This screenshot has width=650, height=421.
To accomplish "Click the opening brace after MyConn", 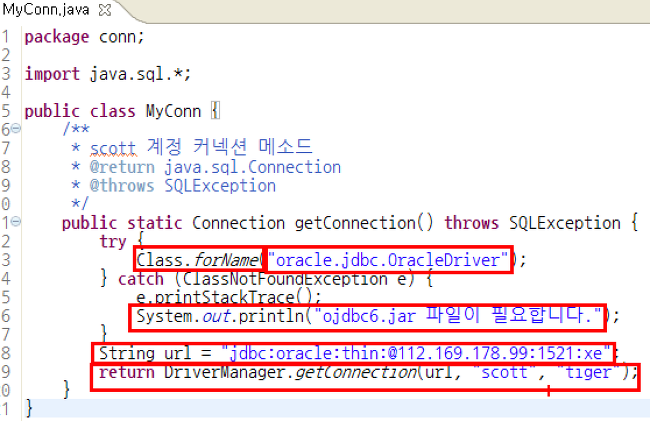I will point(215,111).
